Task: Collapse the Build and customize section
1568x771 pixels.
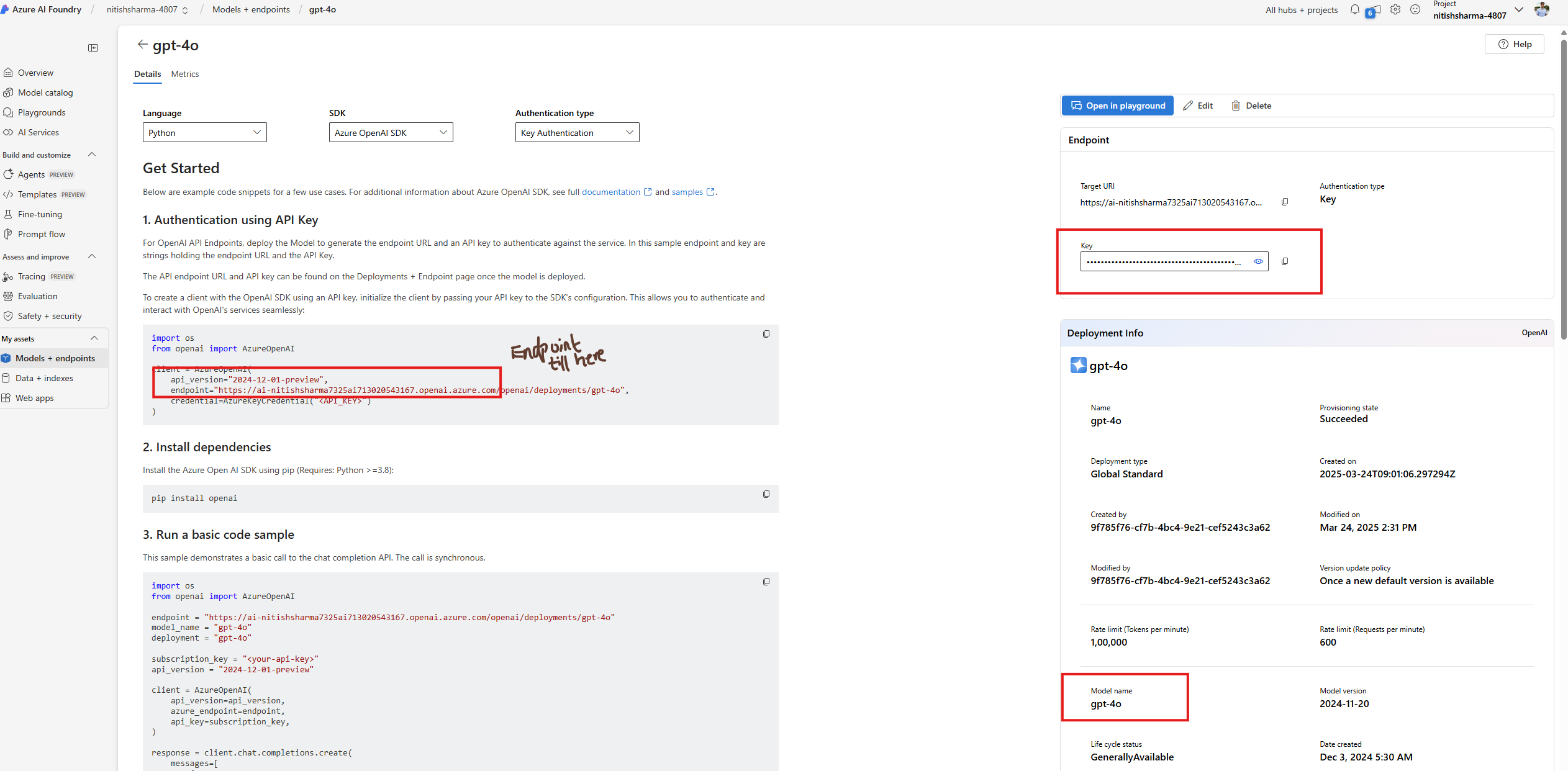Action: pyautogui.click(x=92, y=155)
